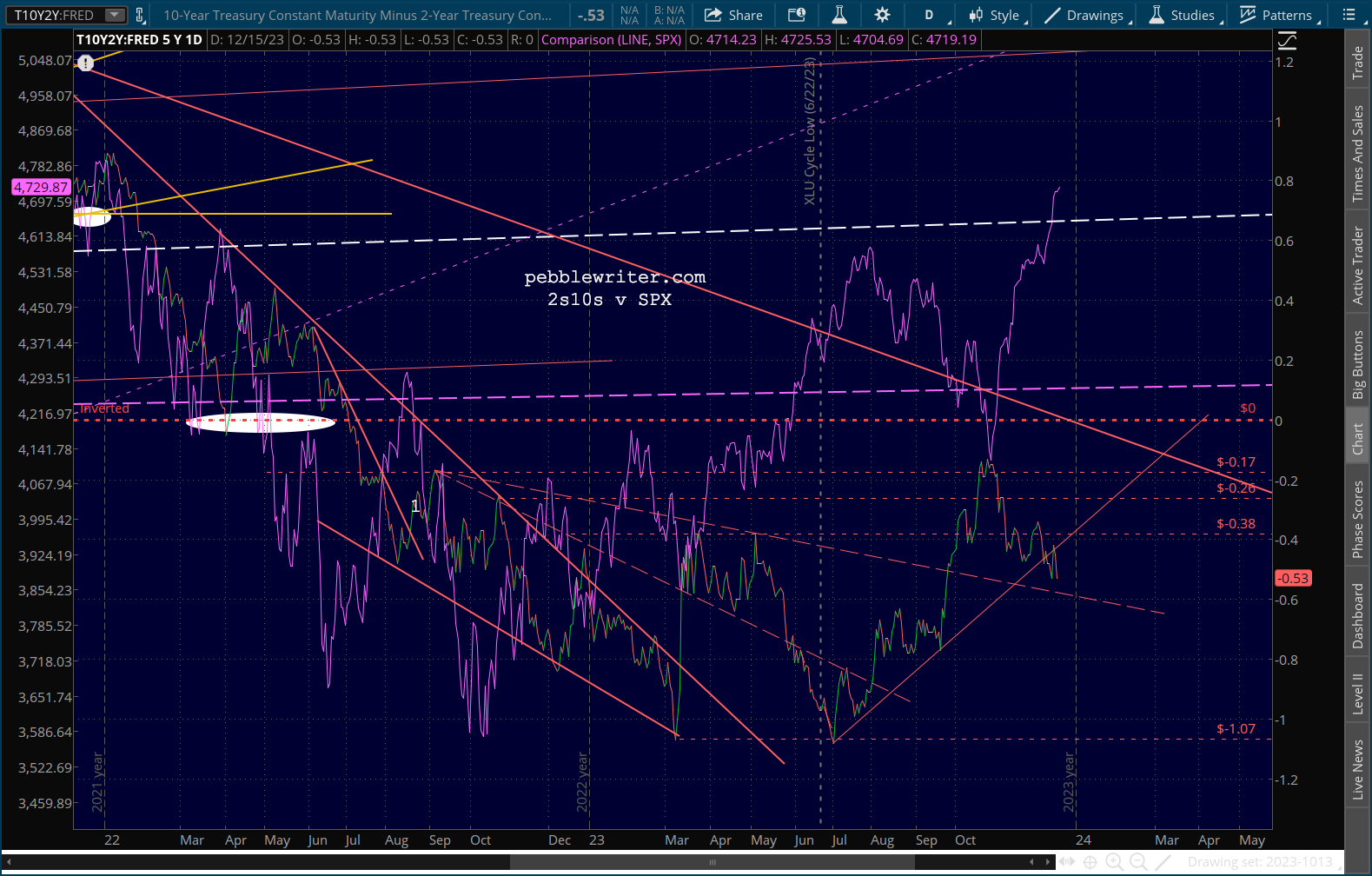Click the flask icon beside the gear
This screenshot has width=1372, height=876.
point(839,15)
